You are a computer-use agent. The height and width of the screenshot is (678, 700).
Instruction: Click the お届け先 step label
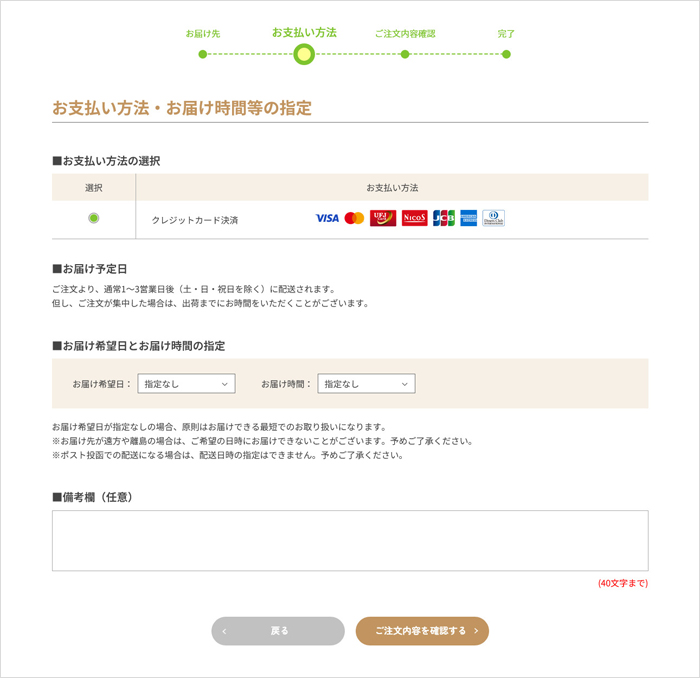click(203, 34)
